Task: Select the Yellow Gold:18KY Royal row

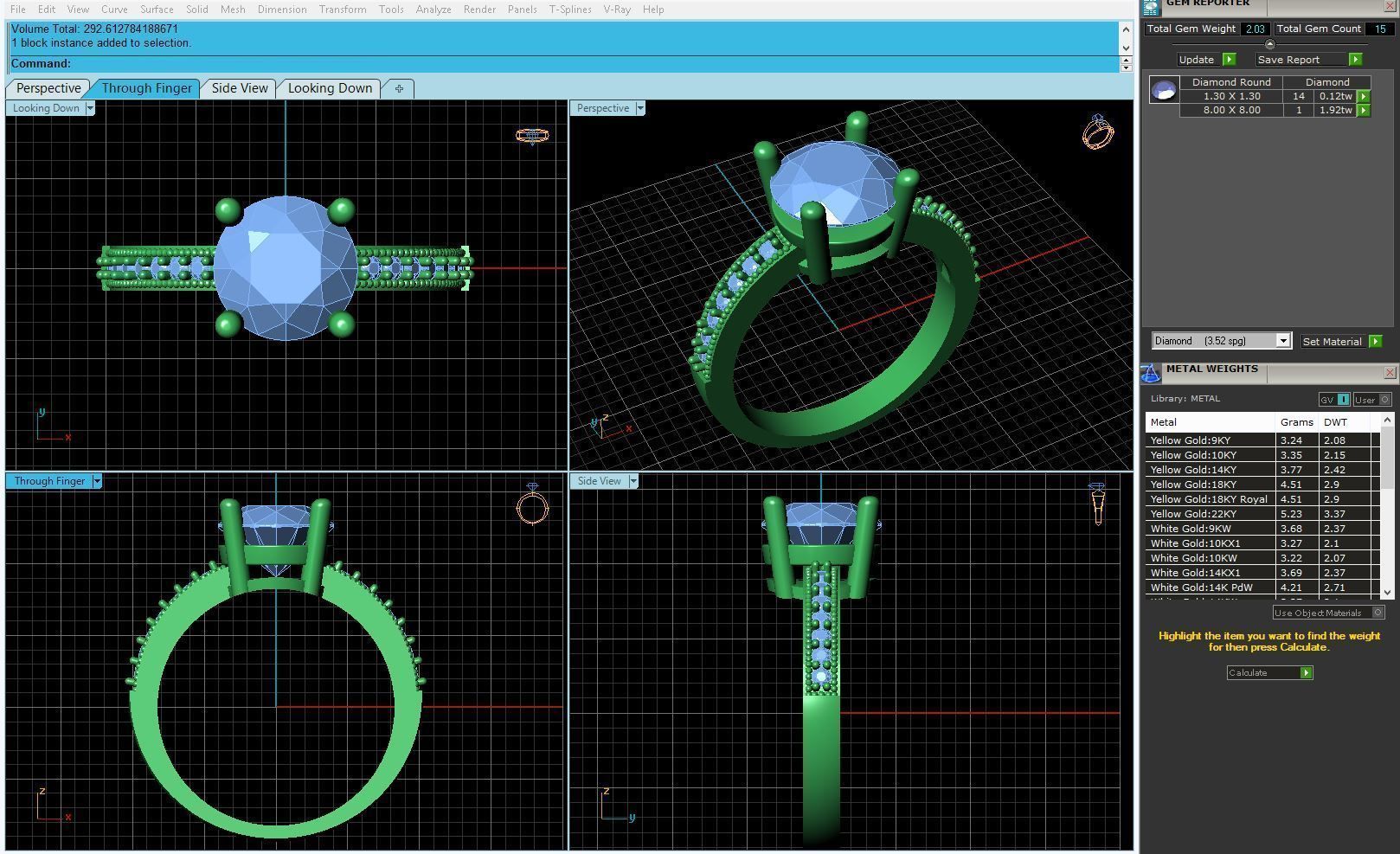Action: click(1263, 499)
